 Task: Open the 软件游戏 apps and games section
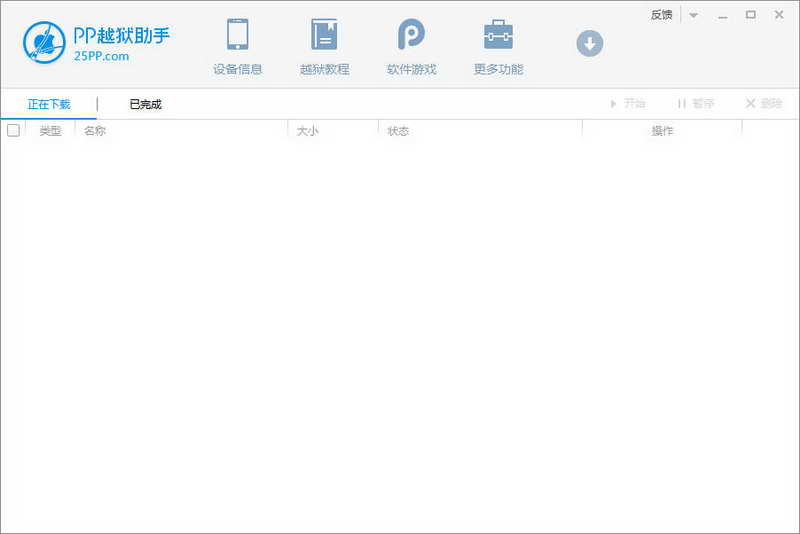(x=411, y=47)
